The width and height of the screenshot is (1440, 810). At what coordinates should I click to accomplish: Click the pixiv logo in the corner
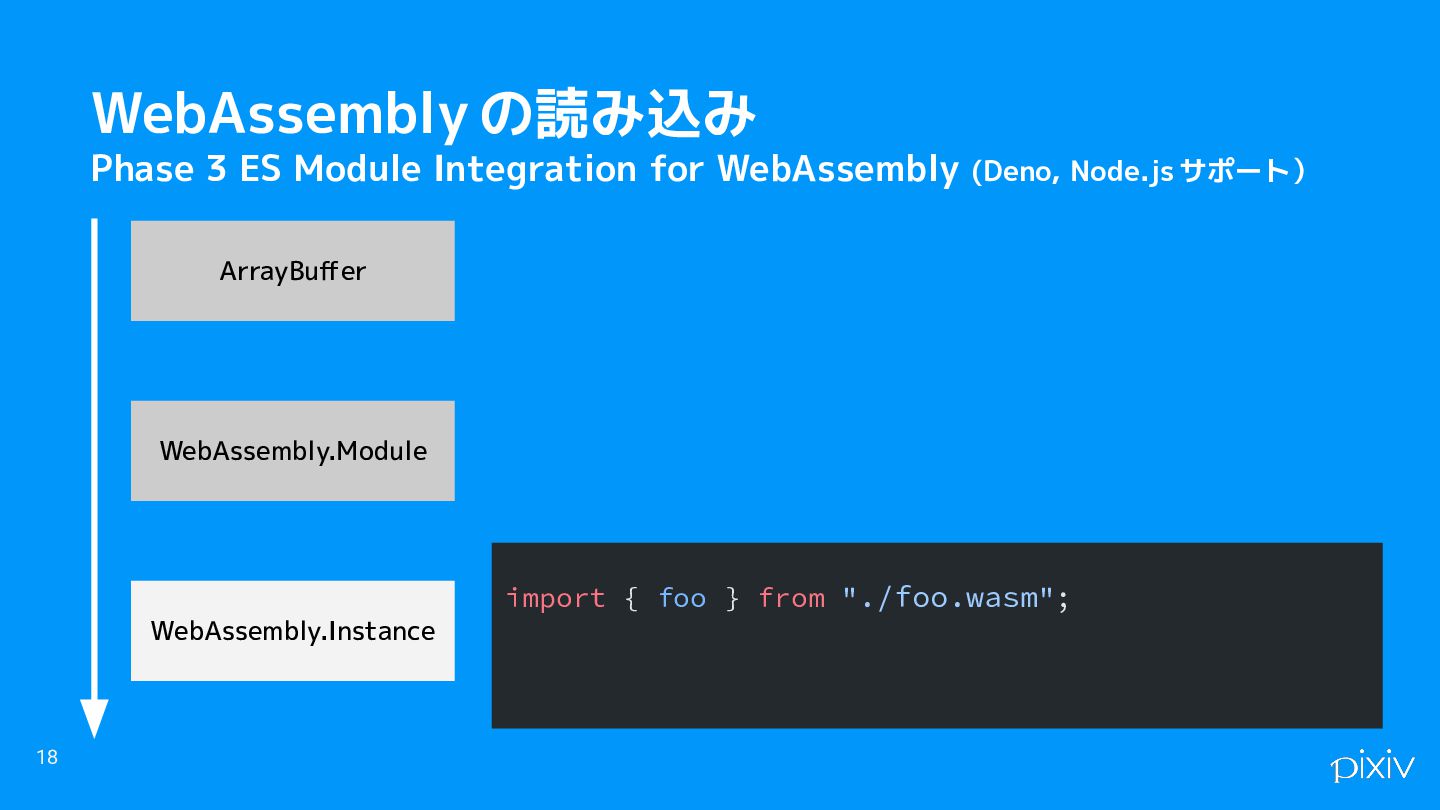[x=1372, y=766]
